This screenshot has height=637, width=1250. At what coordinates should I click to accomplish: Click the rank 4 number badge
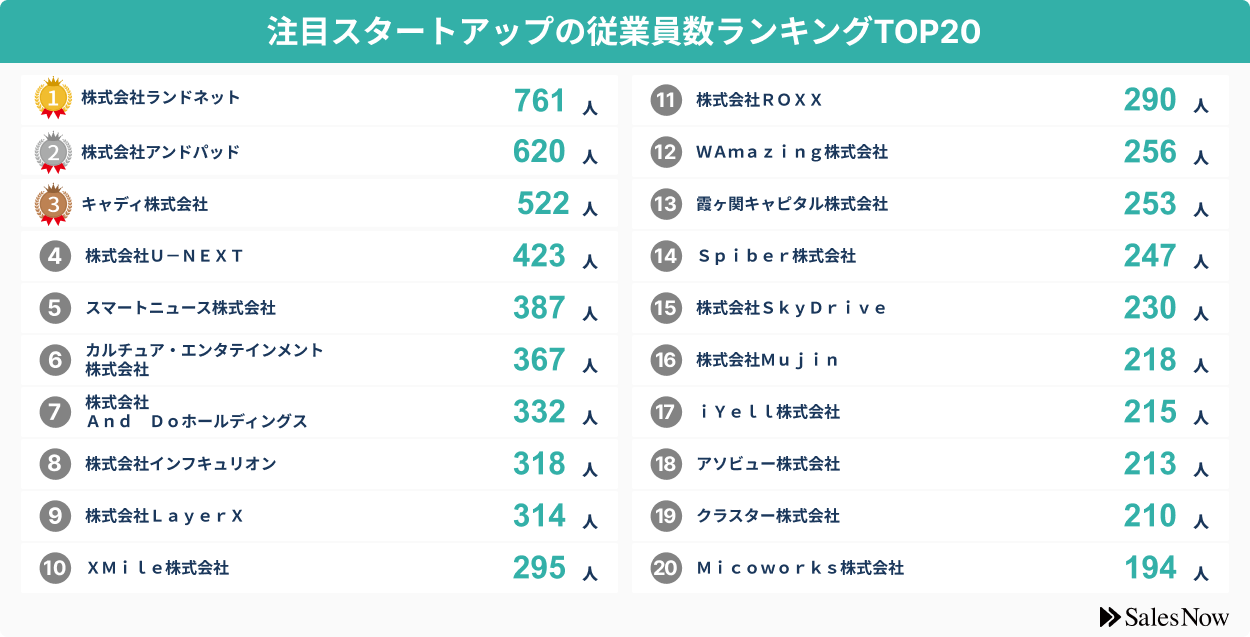point(55,256)
